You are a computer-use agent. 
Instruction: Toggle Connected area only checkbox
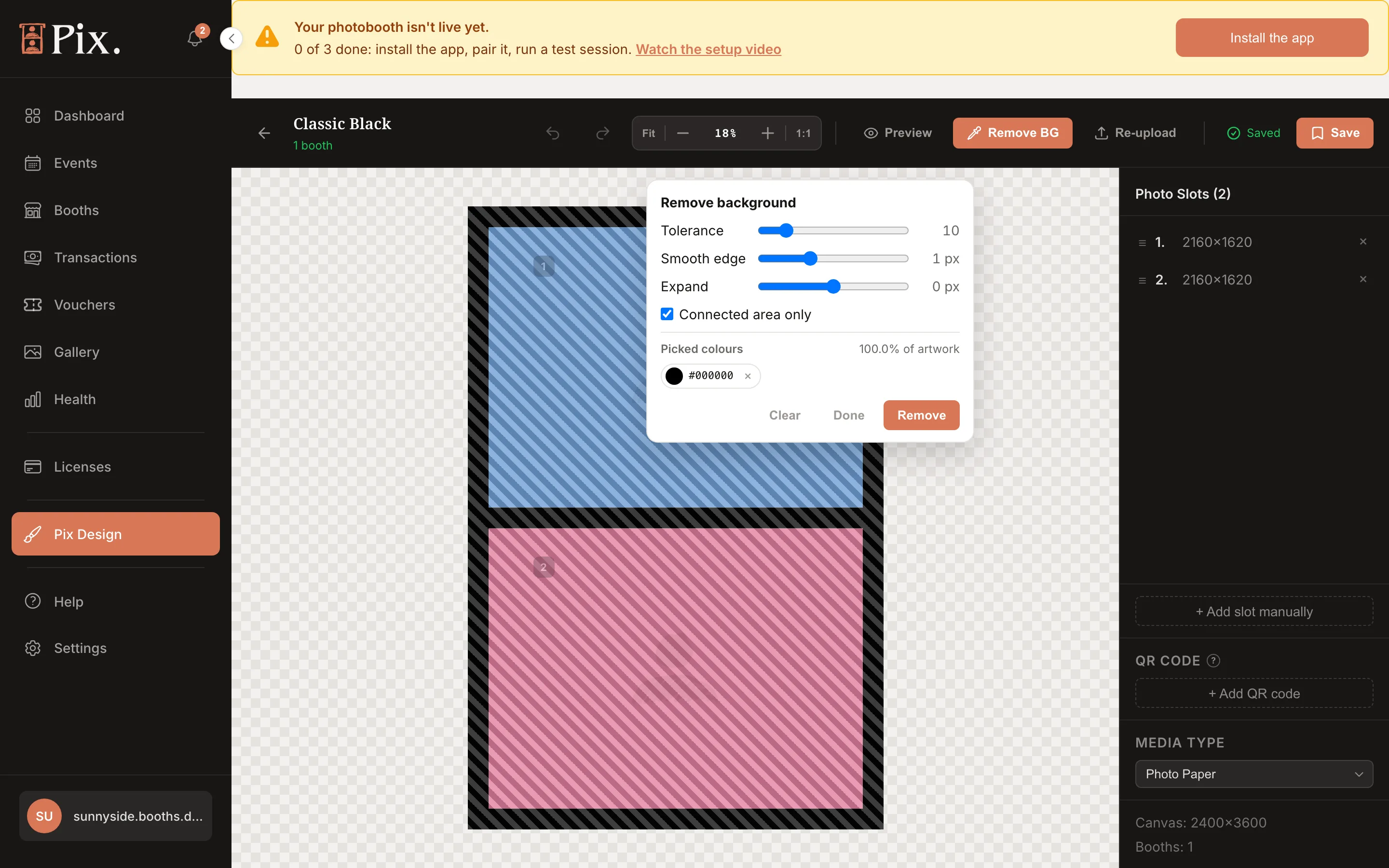point(667,314)
